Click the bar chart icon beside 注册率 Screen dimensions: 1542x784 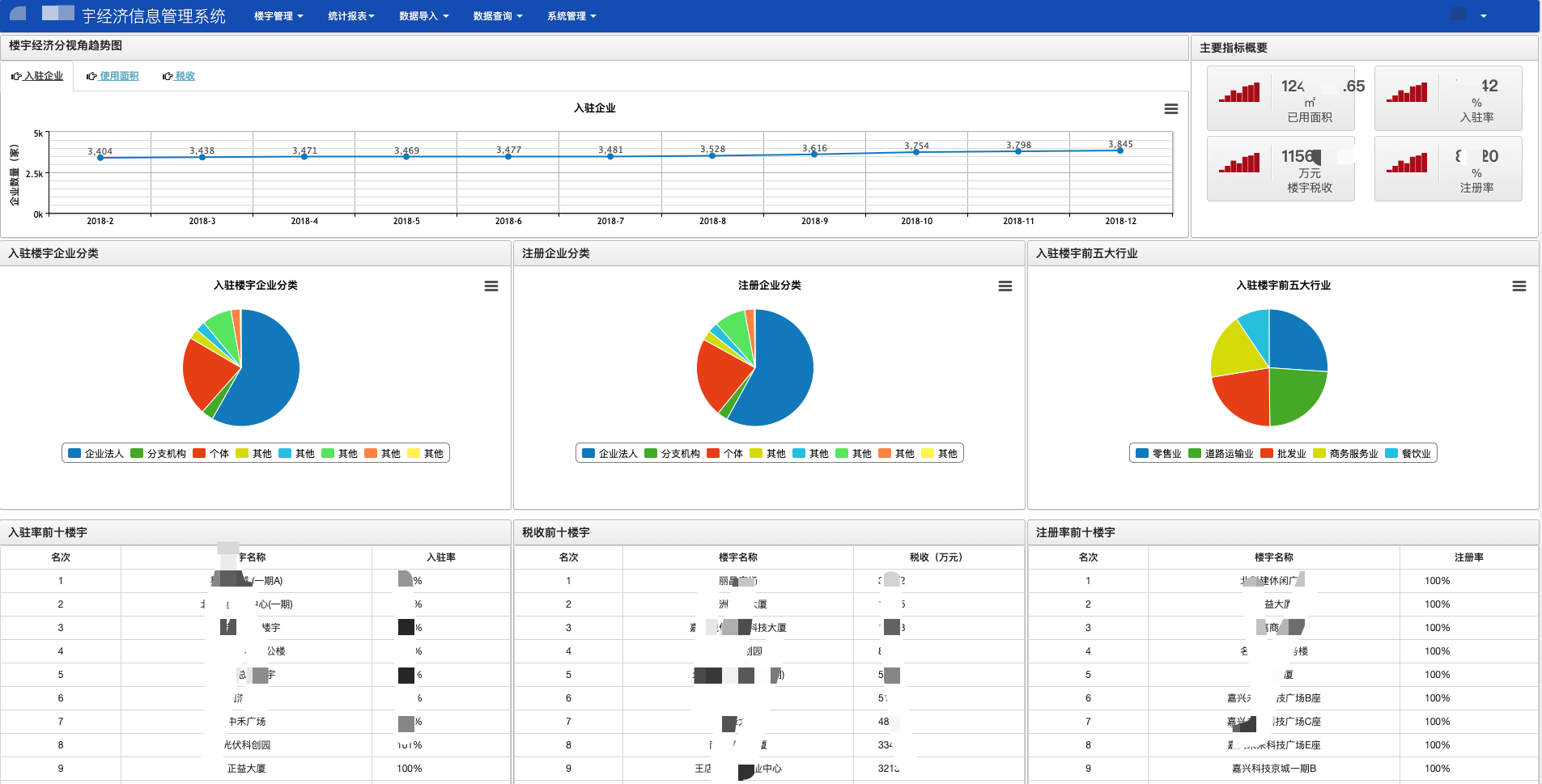click(x=1407, y=163)
